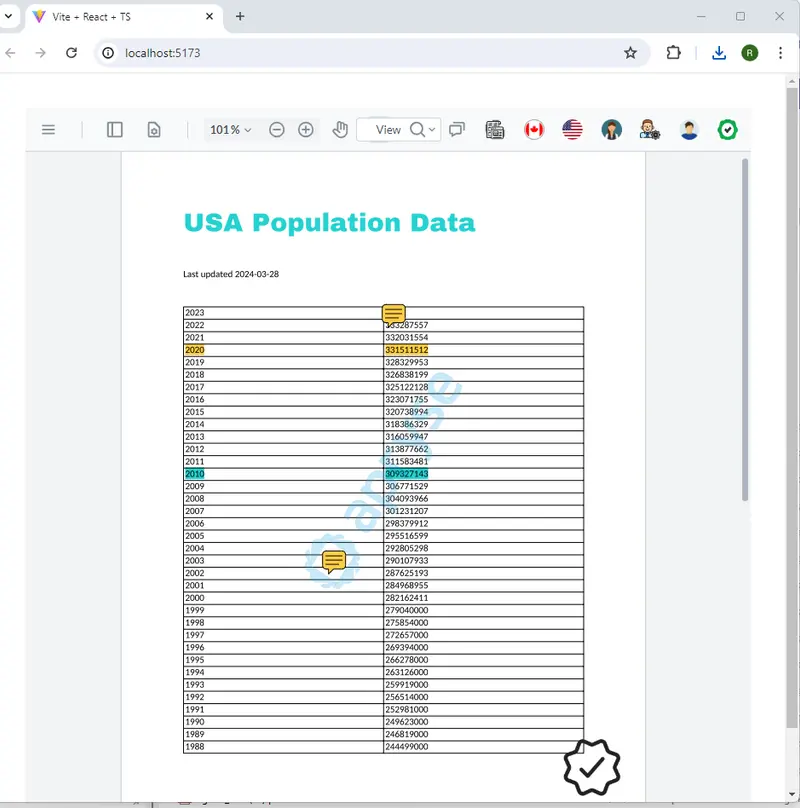
Task: Click the browser address bar localhost:5173
Action: point(371,53)
